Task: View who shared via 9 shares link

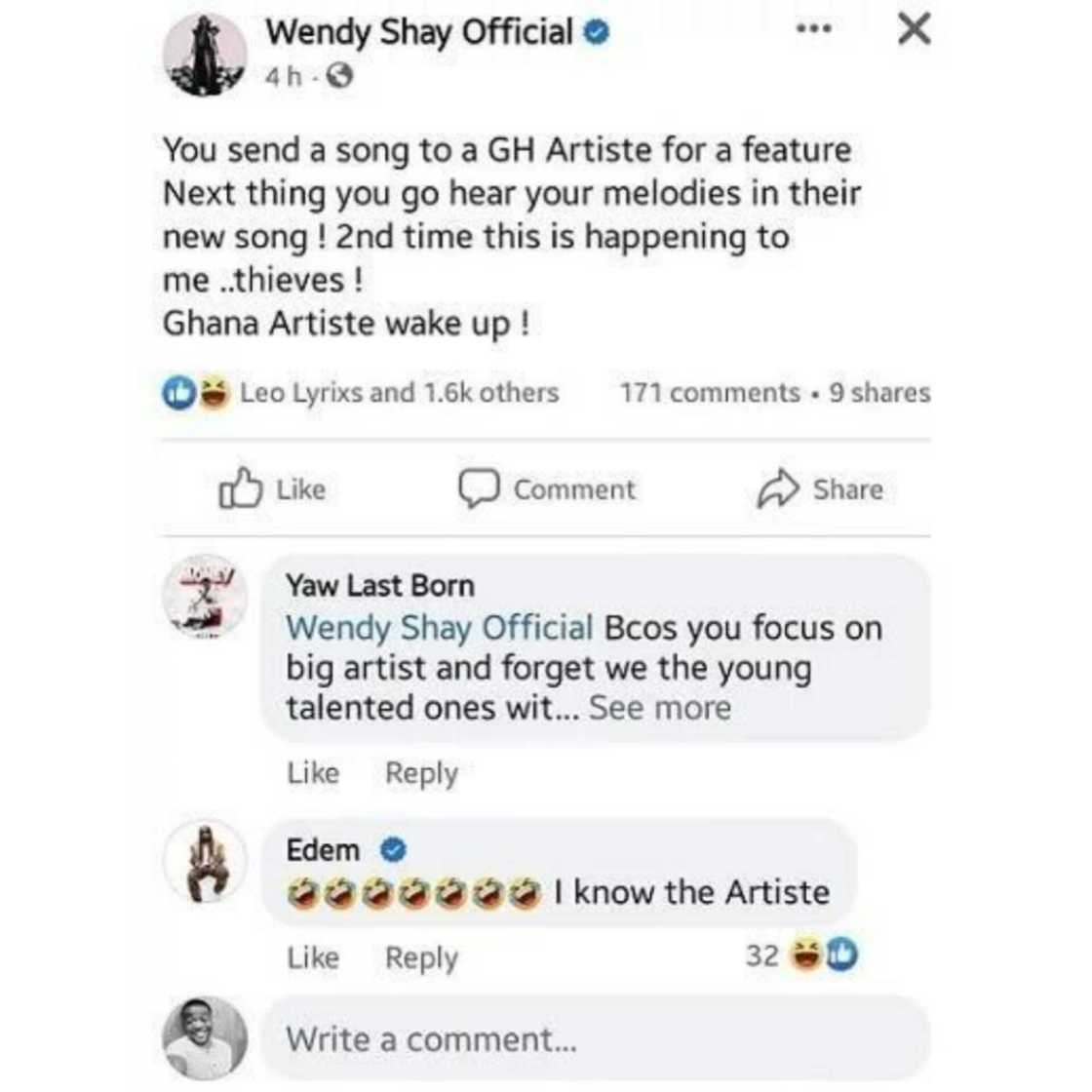Action: coord(877,393)
